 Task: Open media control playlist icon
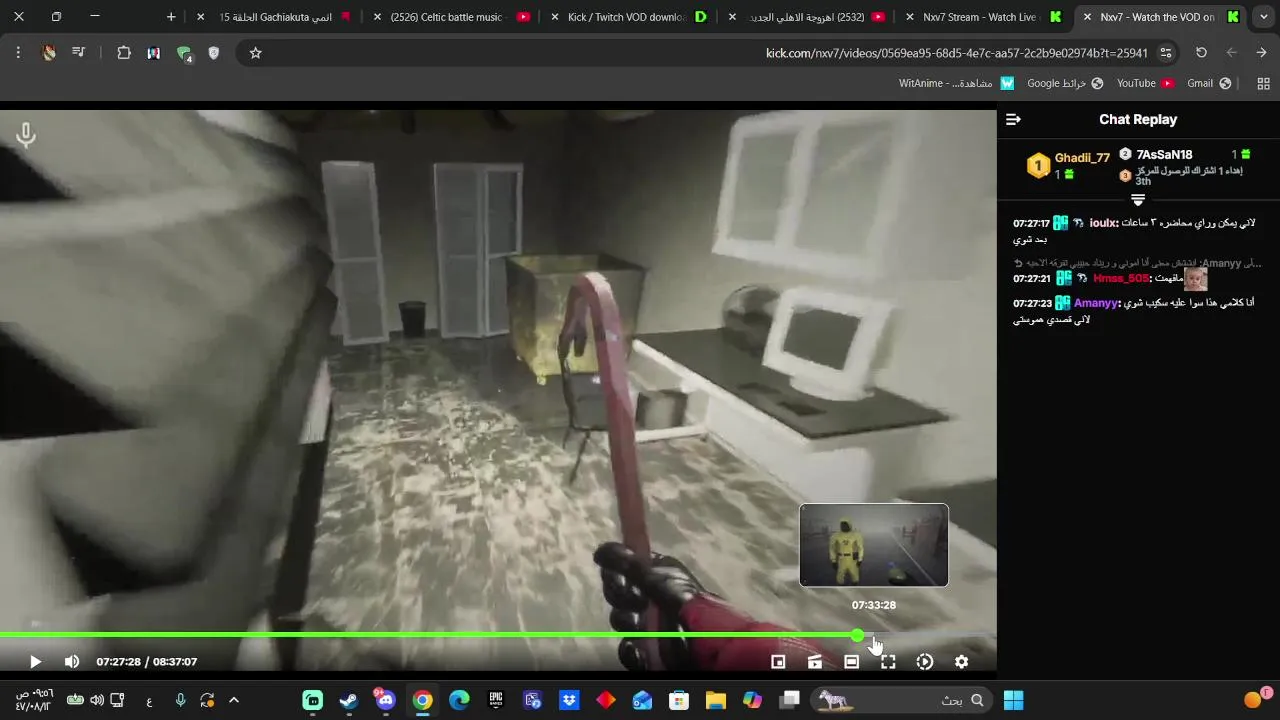click(x=79, y=53)
